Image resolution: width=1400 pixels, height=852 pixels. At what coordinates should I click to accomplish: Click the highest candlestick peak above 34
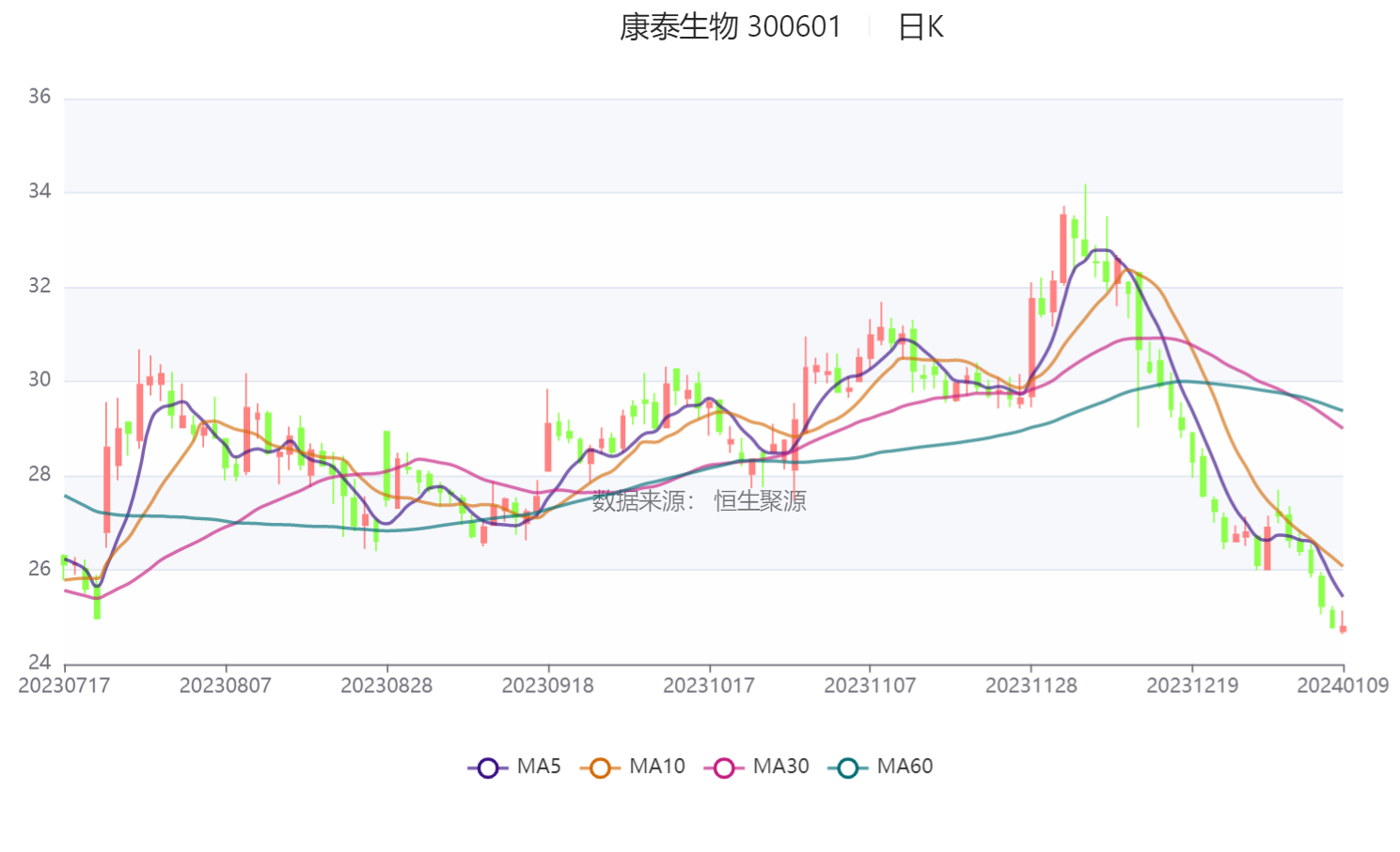click(1085, 221)
